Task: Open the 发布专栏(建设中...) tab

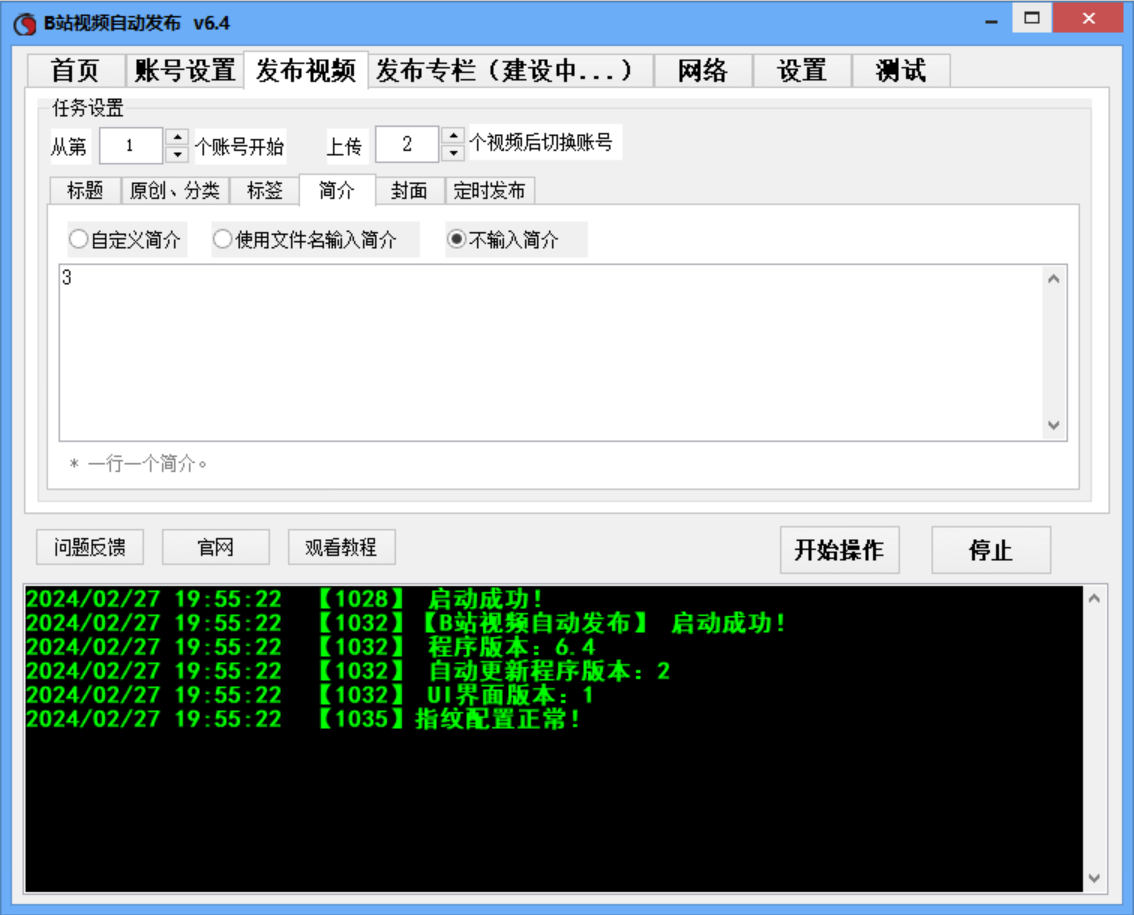Action: [x=511, y=70]
